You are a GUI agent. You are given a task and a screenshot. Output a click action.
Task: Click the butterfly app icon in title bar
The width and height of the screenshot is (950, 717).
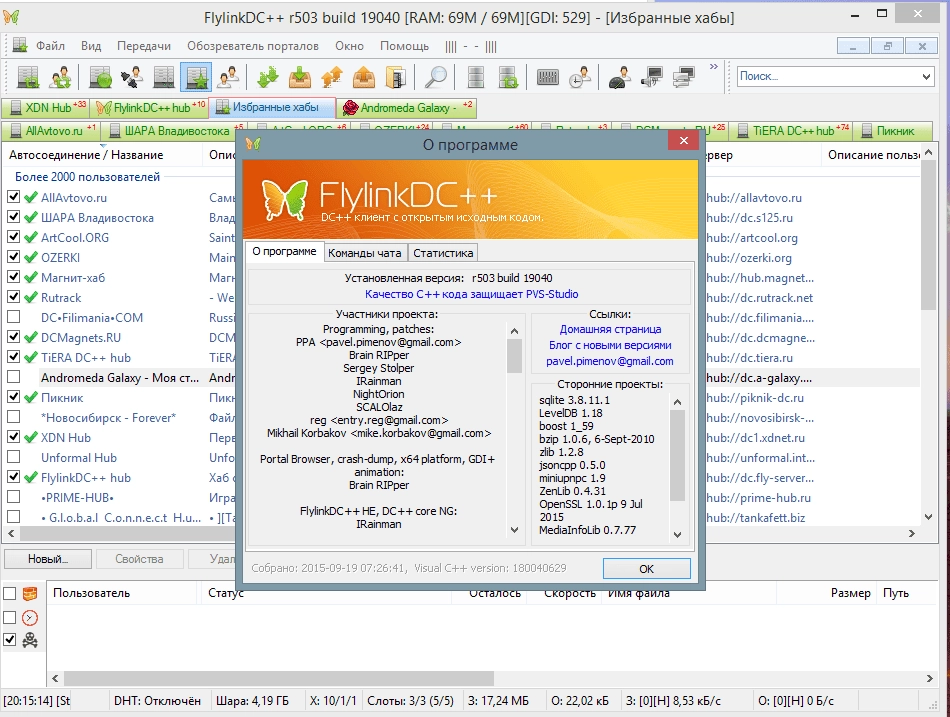(11, 16)
